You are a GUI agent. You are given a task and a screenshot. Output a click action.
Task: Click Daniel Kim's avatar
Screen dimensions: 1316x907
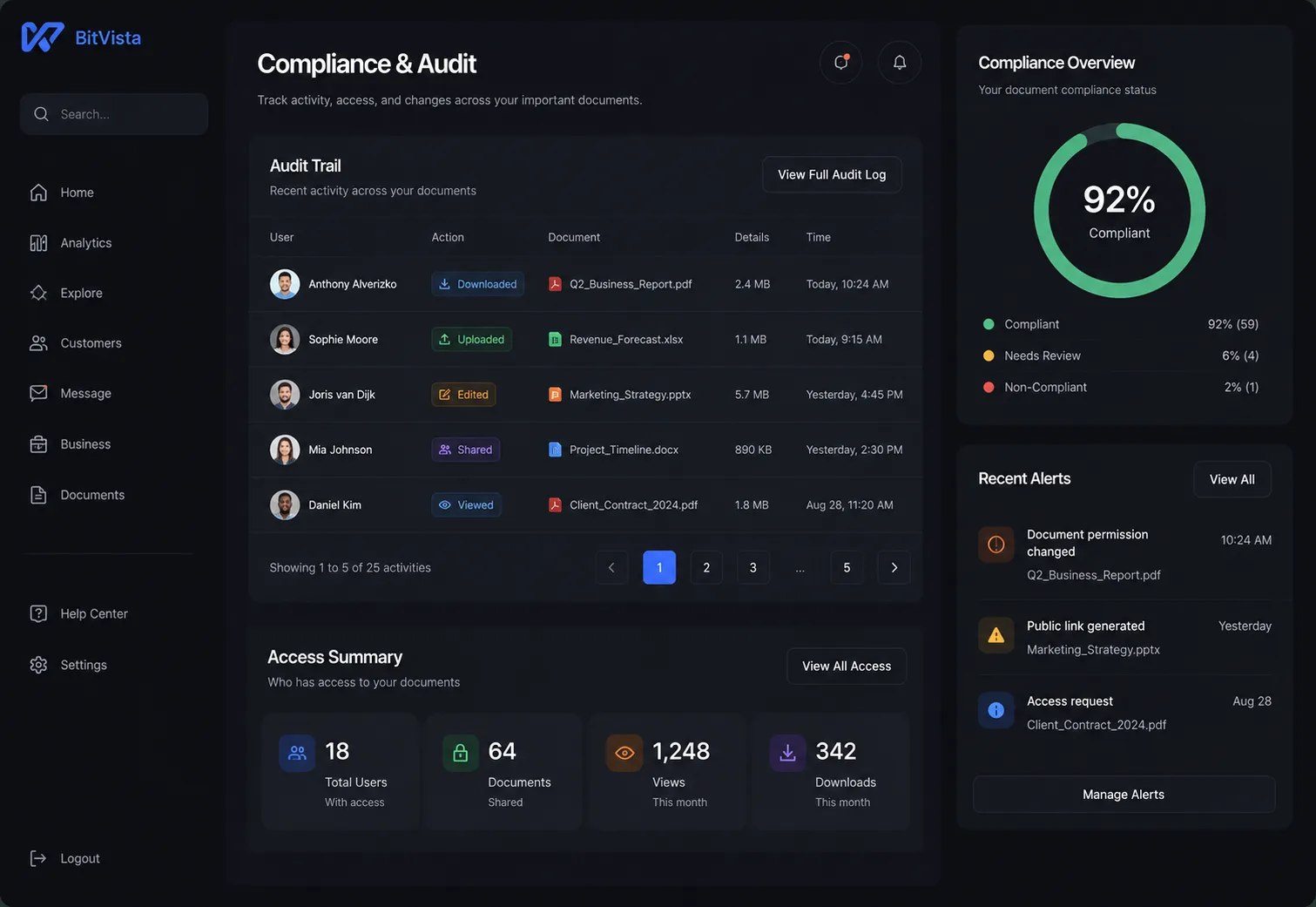[285, 504]
